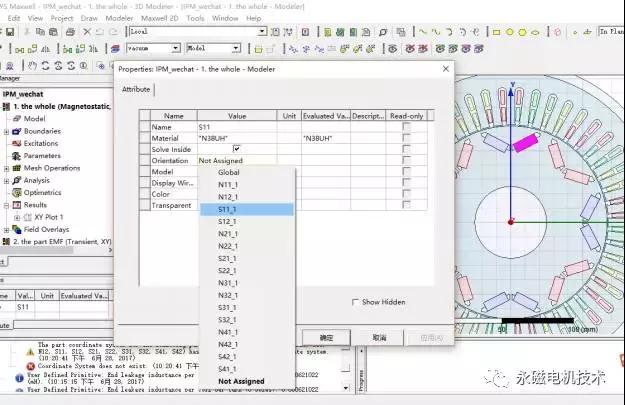Screen dimensions: 625x405
Task: Select the Draw ellipse tool
Action: [x=535, y=32]
